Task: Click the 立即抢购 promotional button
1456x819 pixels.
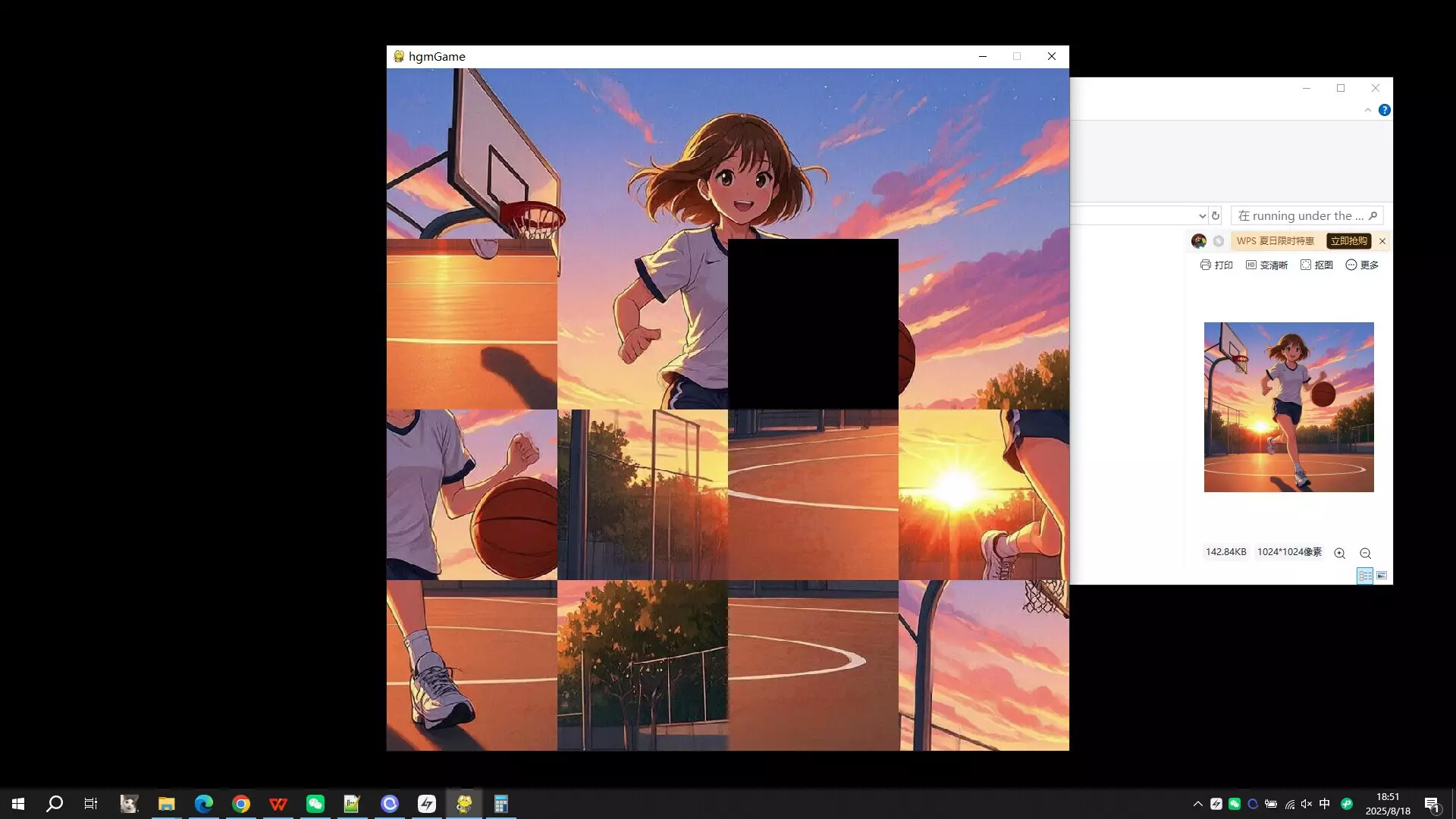Action: point(1348,241)
